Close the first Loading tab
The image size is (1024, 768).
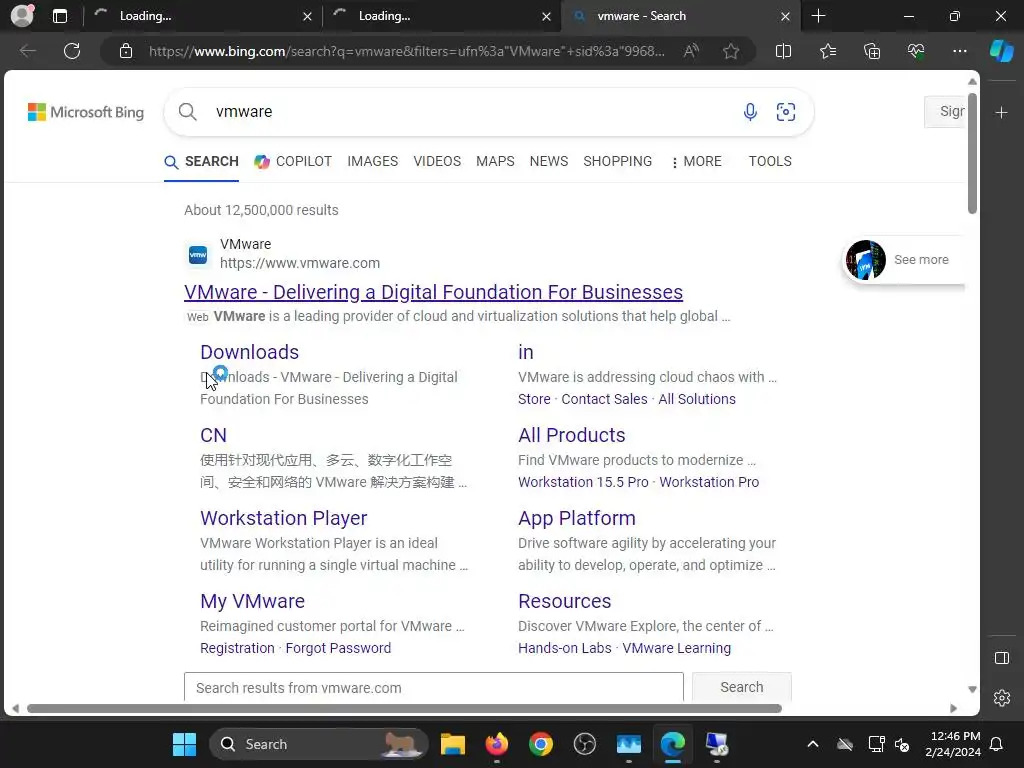tap(307, 16)
